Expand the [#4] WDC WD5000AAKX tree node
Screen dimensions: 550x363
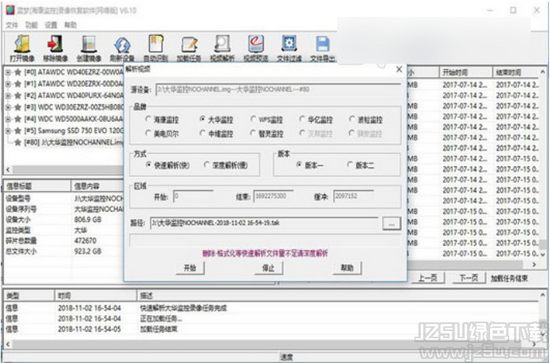[8, 119]
